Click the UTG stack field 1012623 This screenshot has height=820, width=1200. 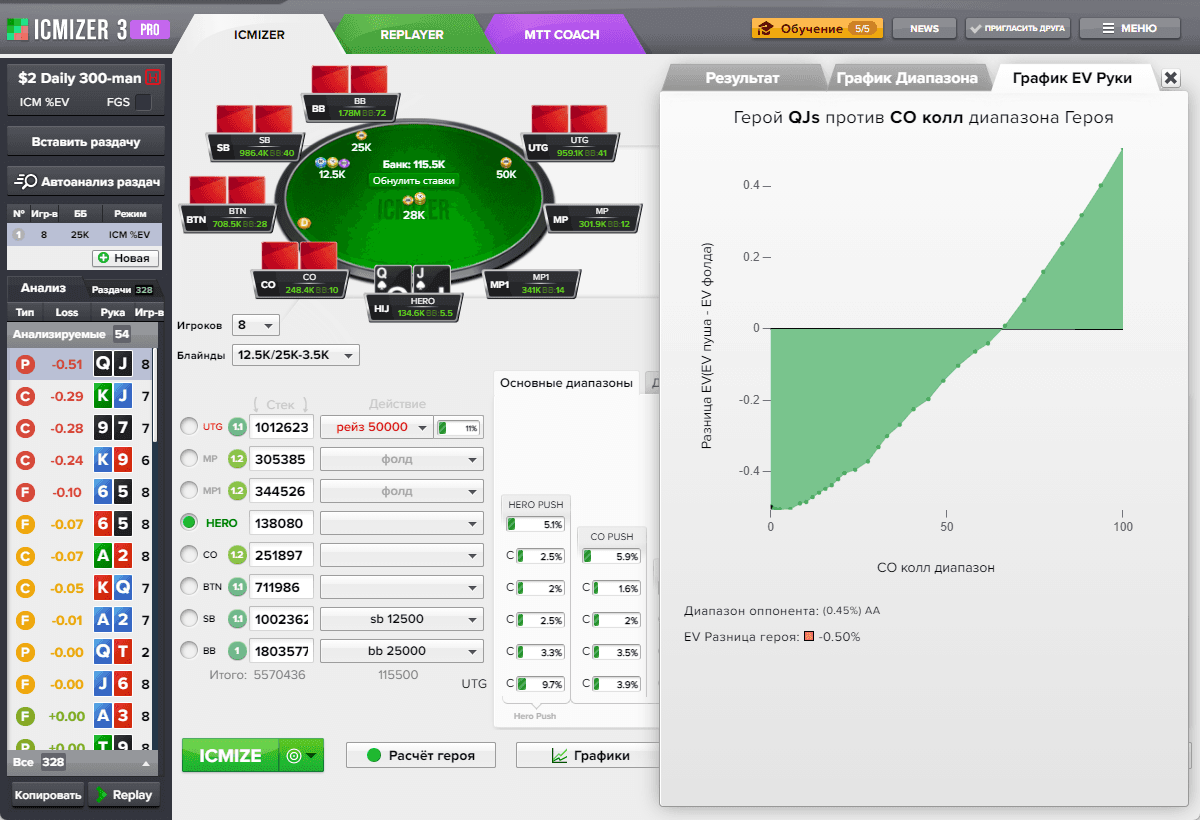click(281, 427)
